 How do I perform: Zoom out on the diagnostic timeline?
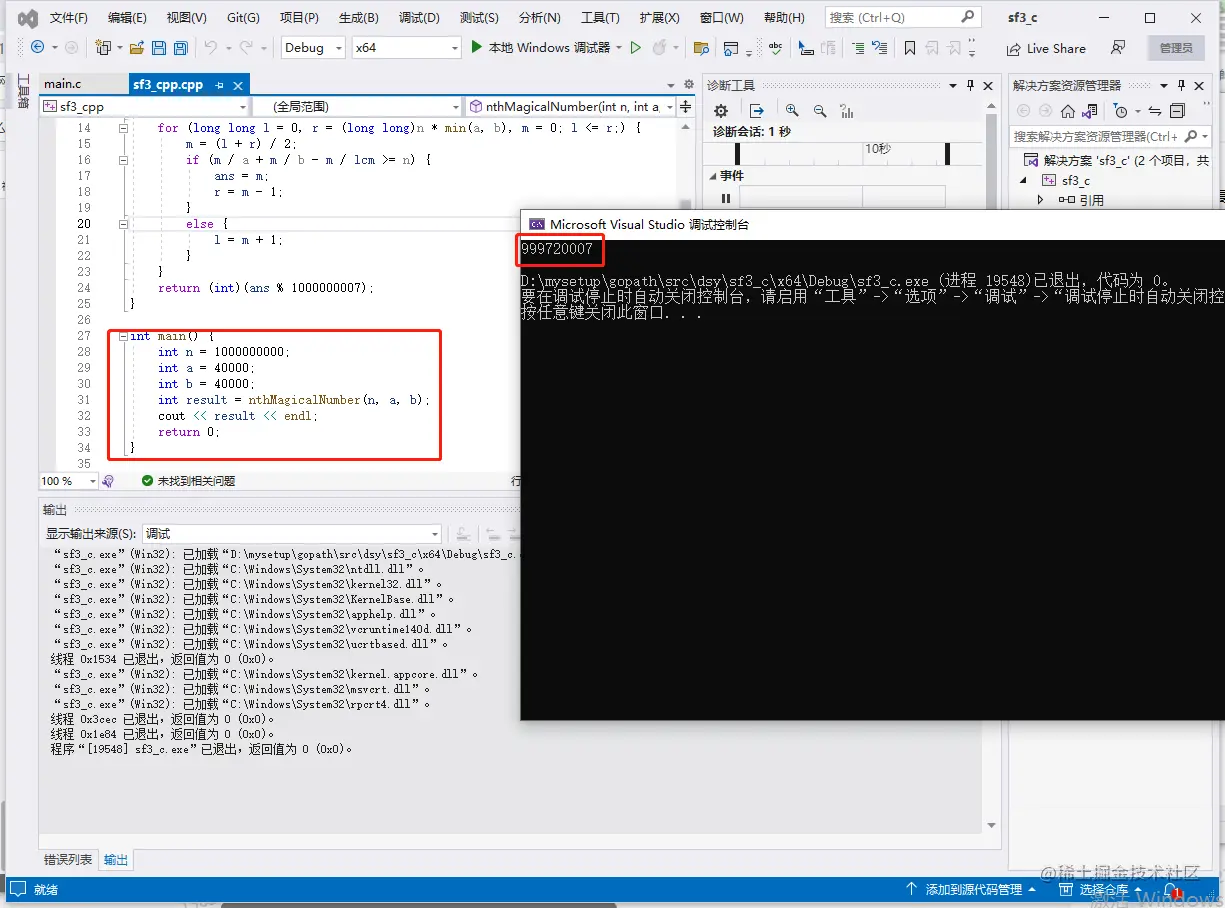coord(820,111)
